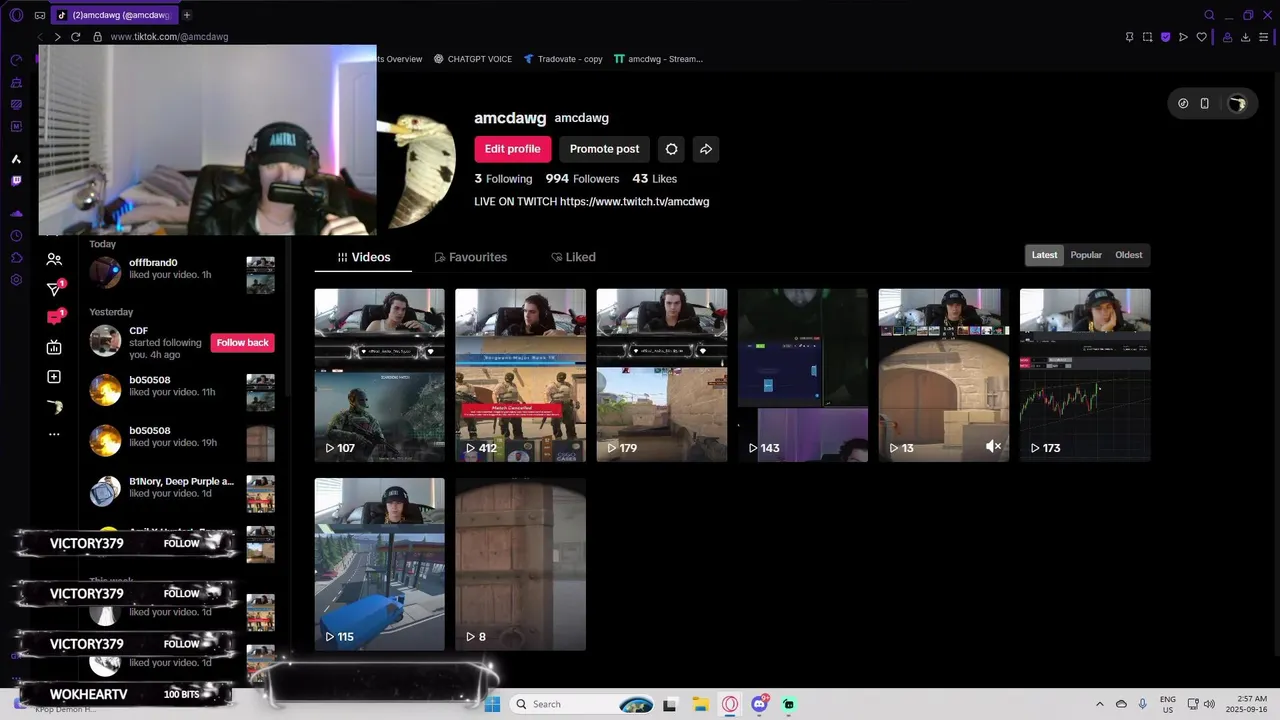Switch to the Videos tab
1280x720 pixels.
click(x=363, y=257)
